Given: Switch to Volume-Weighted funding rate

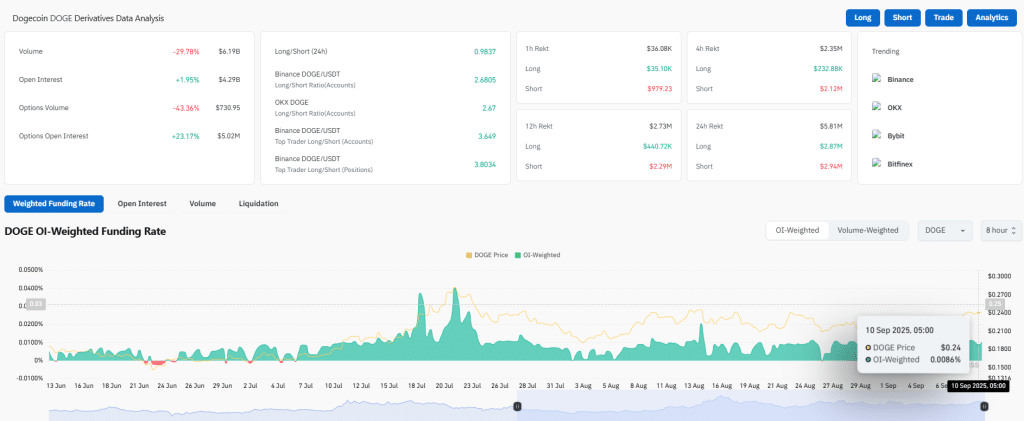Looking at the screenshot, I should (867, 230).
